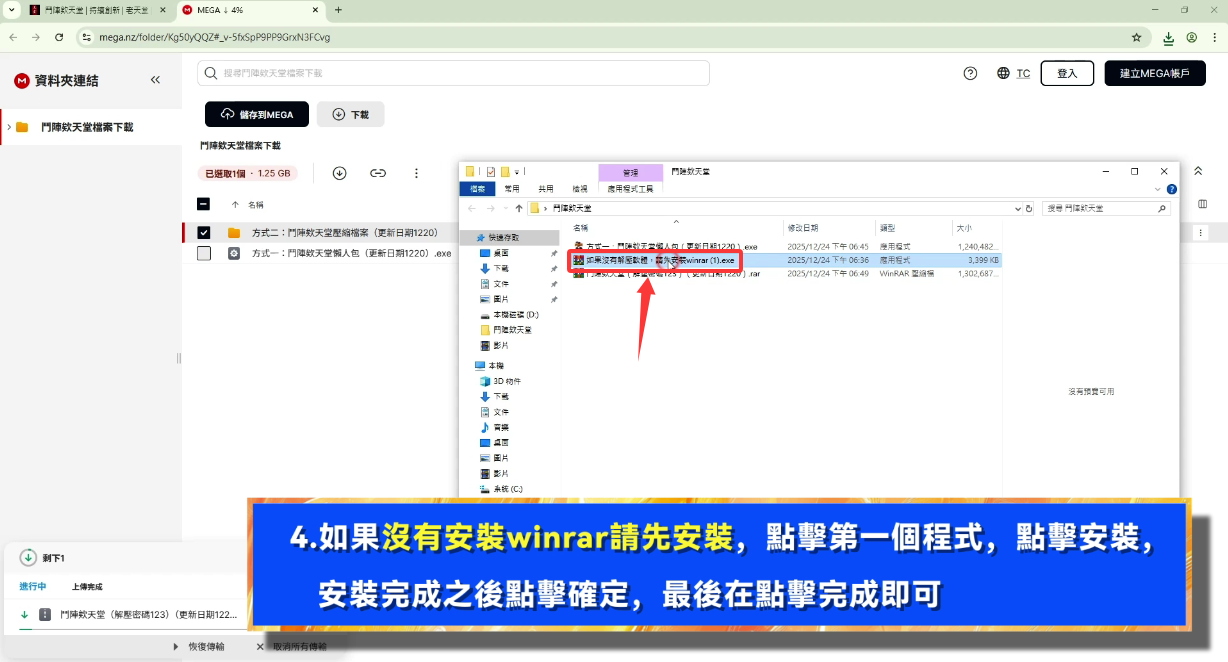Check the 方式一 懶人包 exe checkbox

coord(204,254)
